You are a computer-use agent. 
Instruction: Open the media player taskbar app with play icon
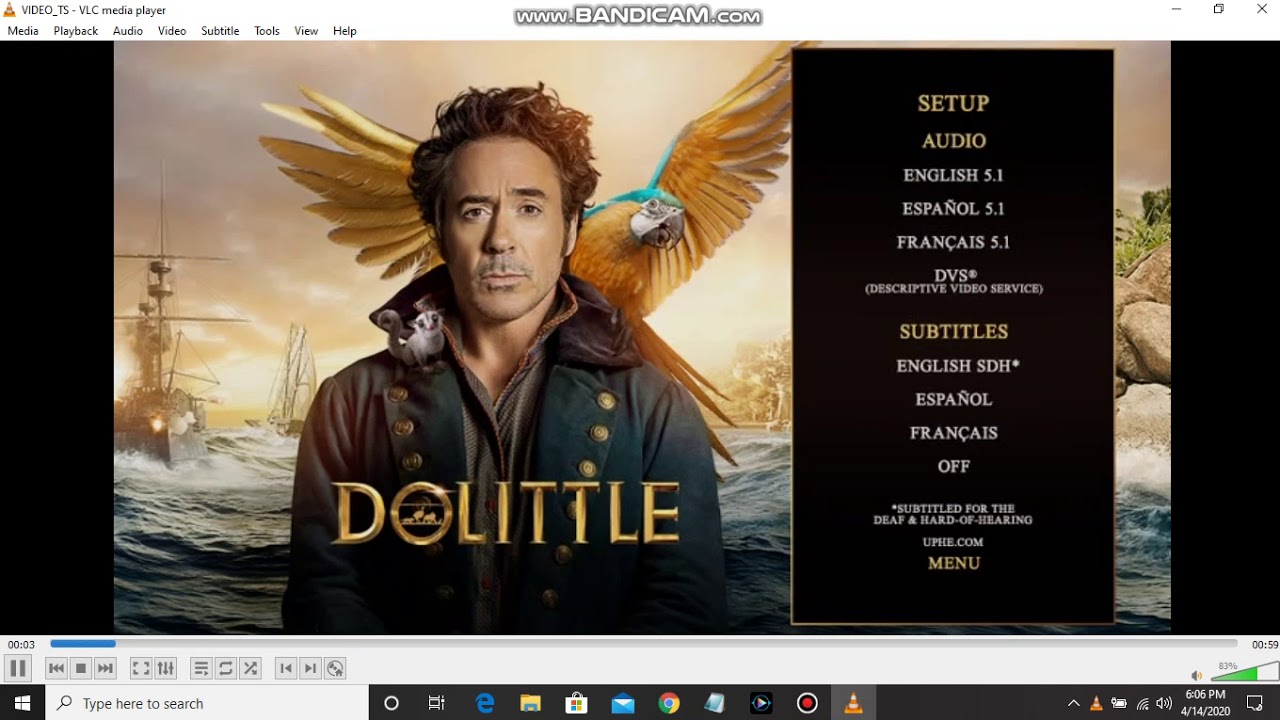click(x=761, y=703)
